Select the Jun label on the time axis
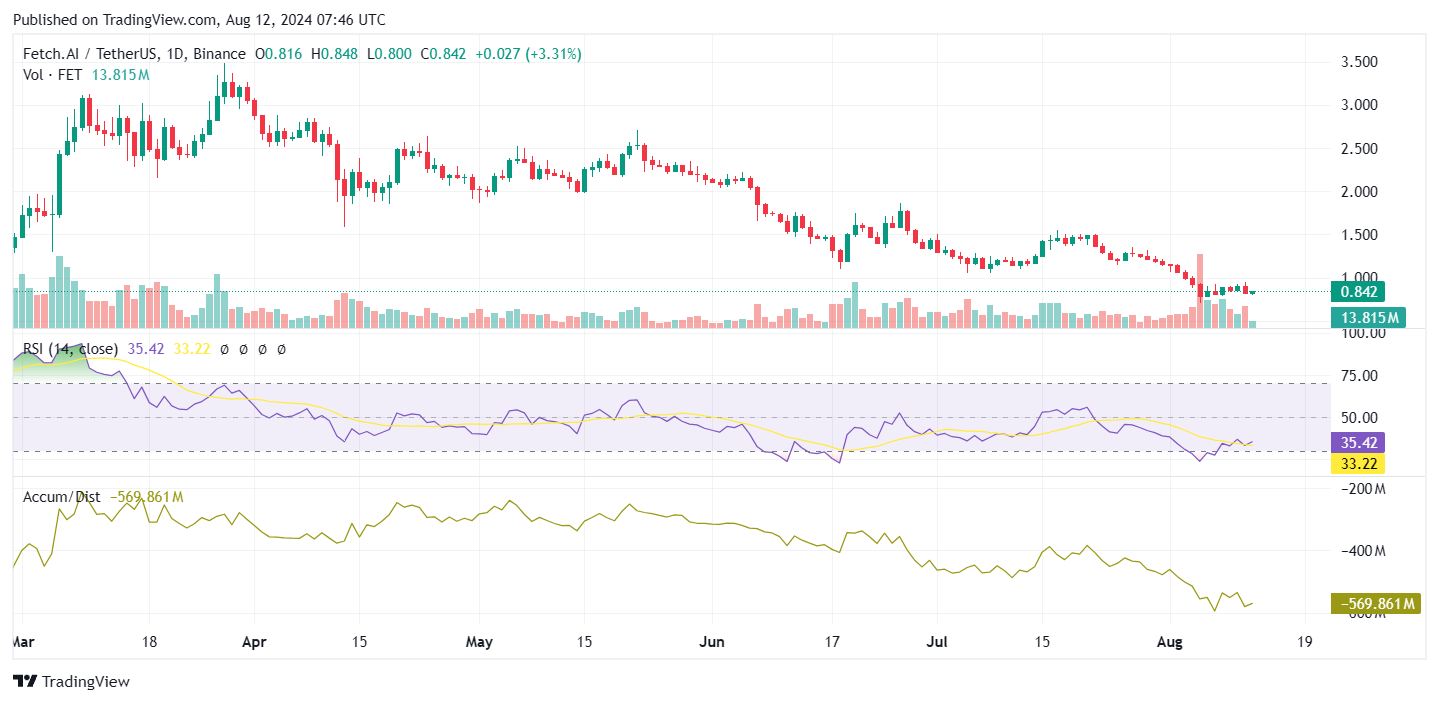Viewport: 1439px width, 703px height. pyautogui.click(x=712, y=642)
